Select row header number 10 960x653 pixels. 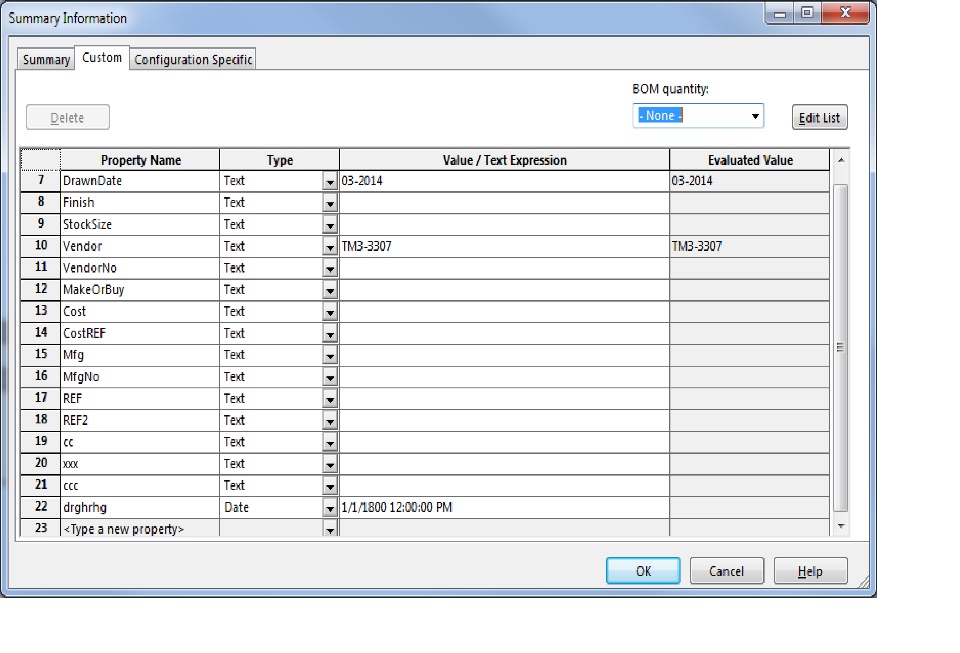tap(40, 245)
